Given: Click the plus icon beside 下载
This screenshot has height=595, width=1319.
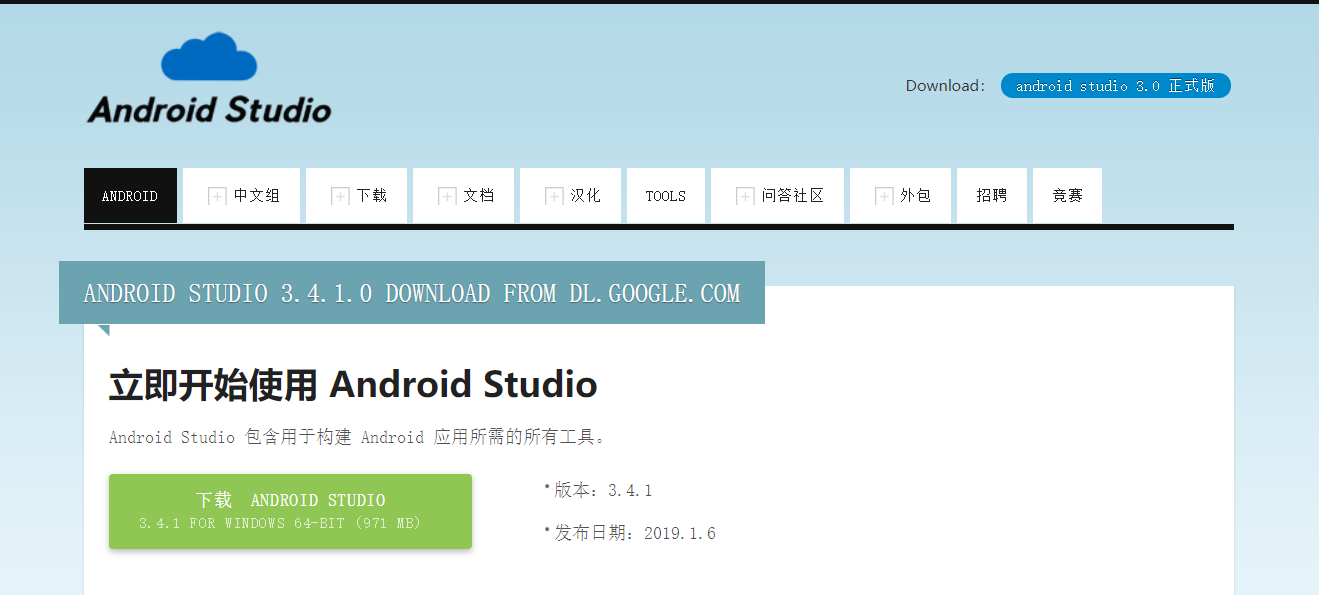Looking at the screenshot, I should click(340, 195).
